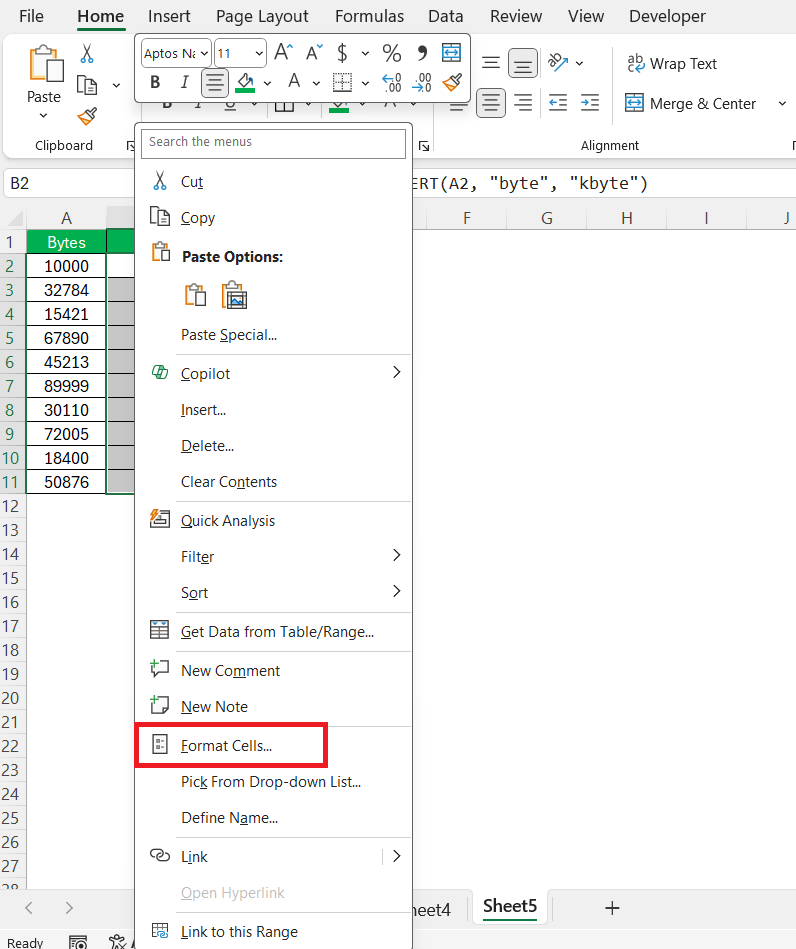Click Align Right in Alignment group
This screenshot has width=796, height=949.
(522, 103)
